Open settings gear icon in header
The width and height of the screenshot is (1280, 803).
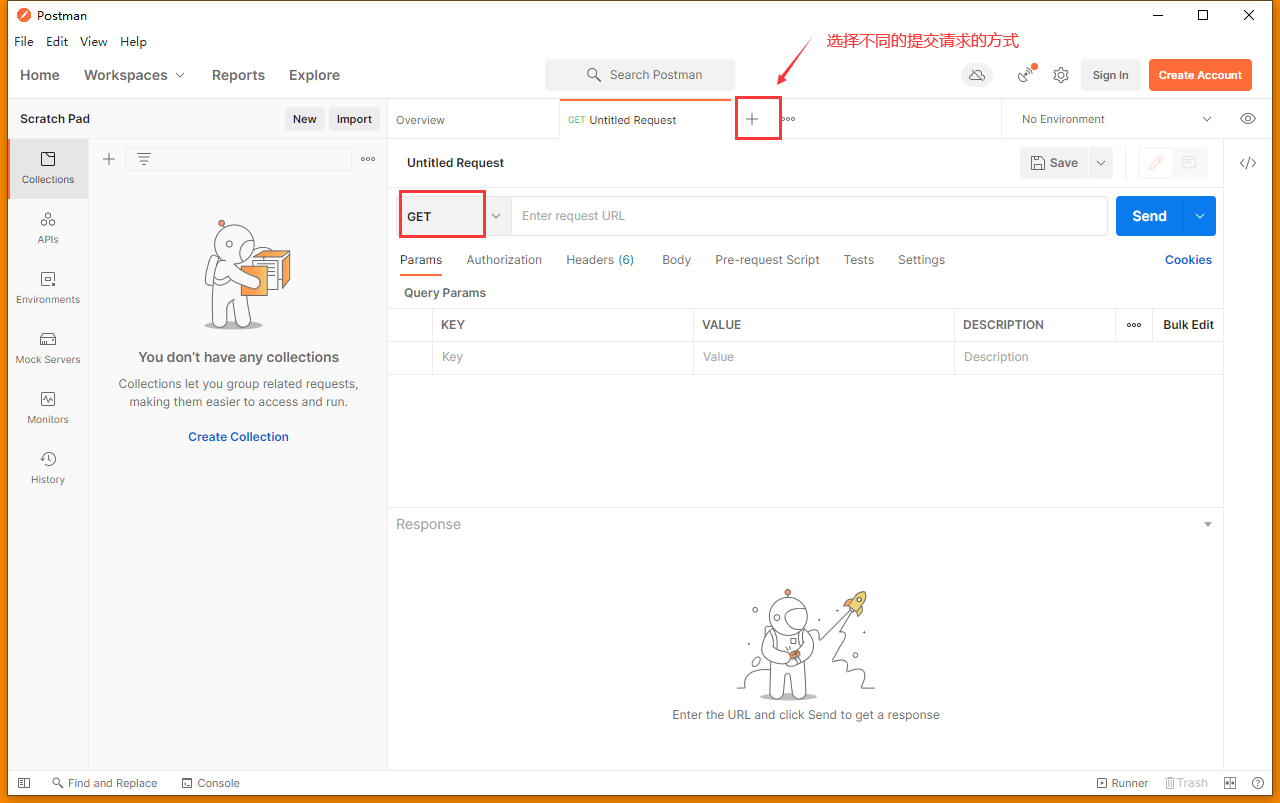coord(1061,75)
